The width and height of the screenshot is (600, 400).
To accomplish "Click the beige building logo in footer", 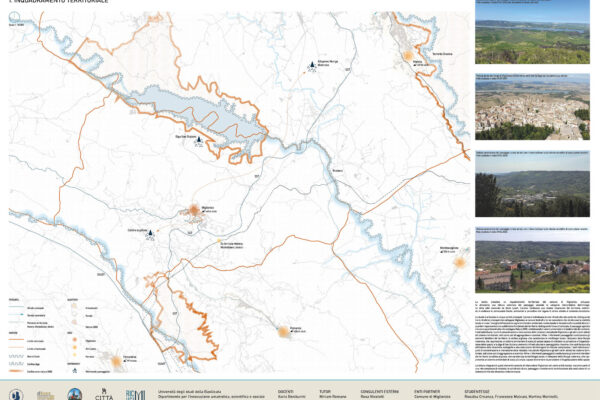I will (45, 395).
